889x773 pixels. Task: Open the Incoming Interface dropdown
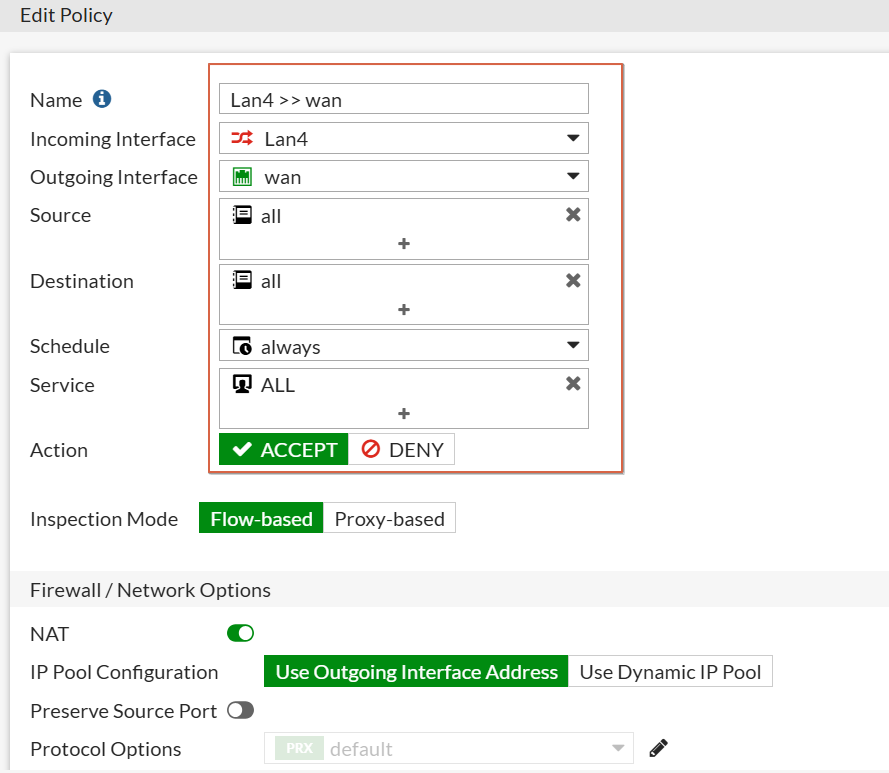pos(404,138)
